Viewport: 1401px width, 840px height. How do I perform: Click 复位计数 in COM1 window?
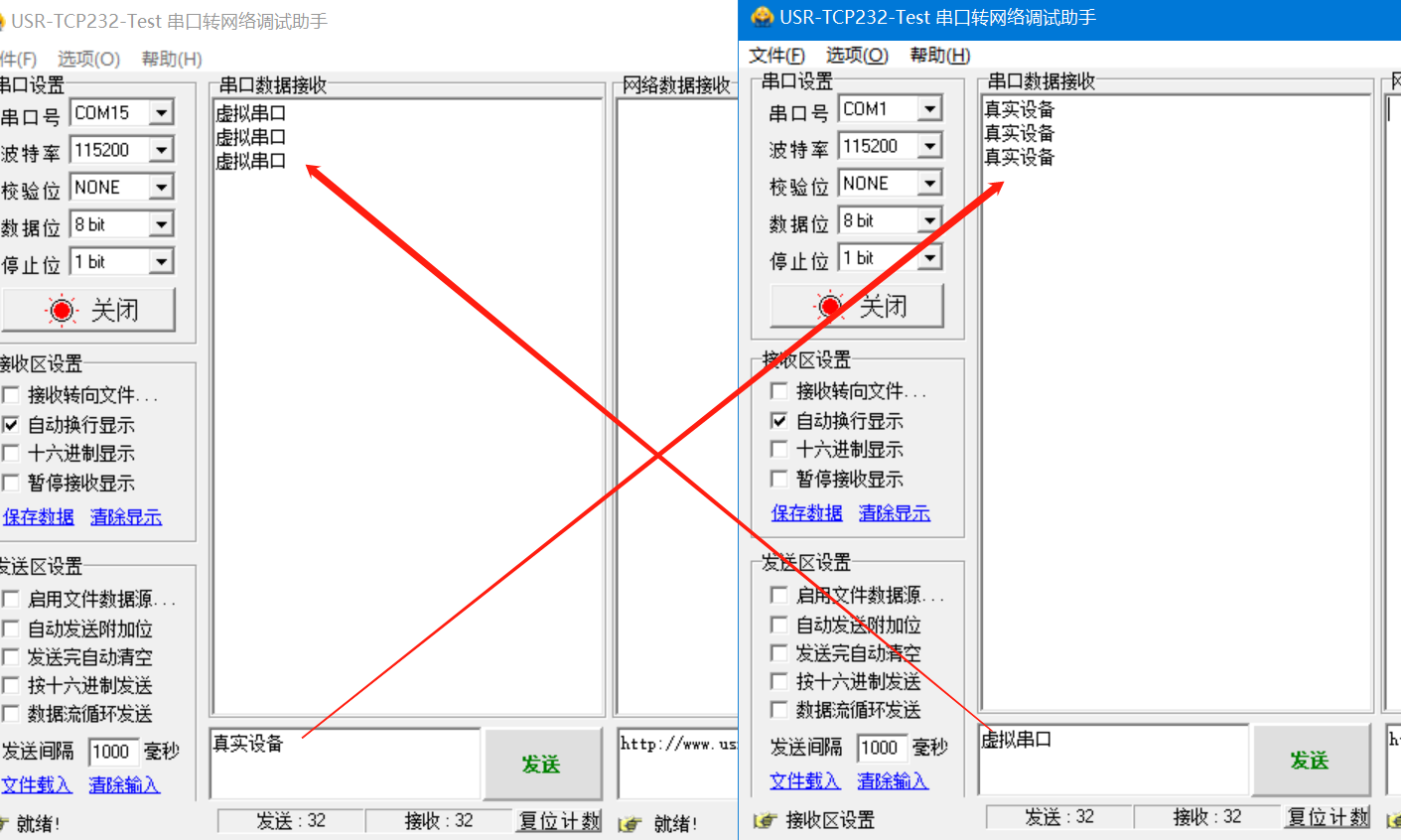[1328, 817]
